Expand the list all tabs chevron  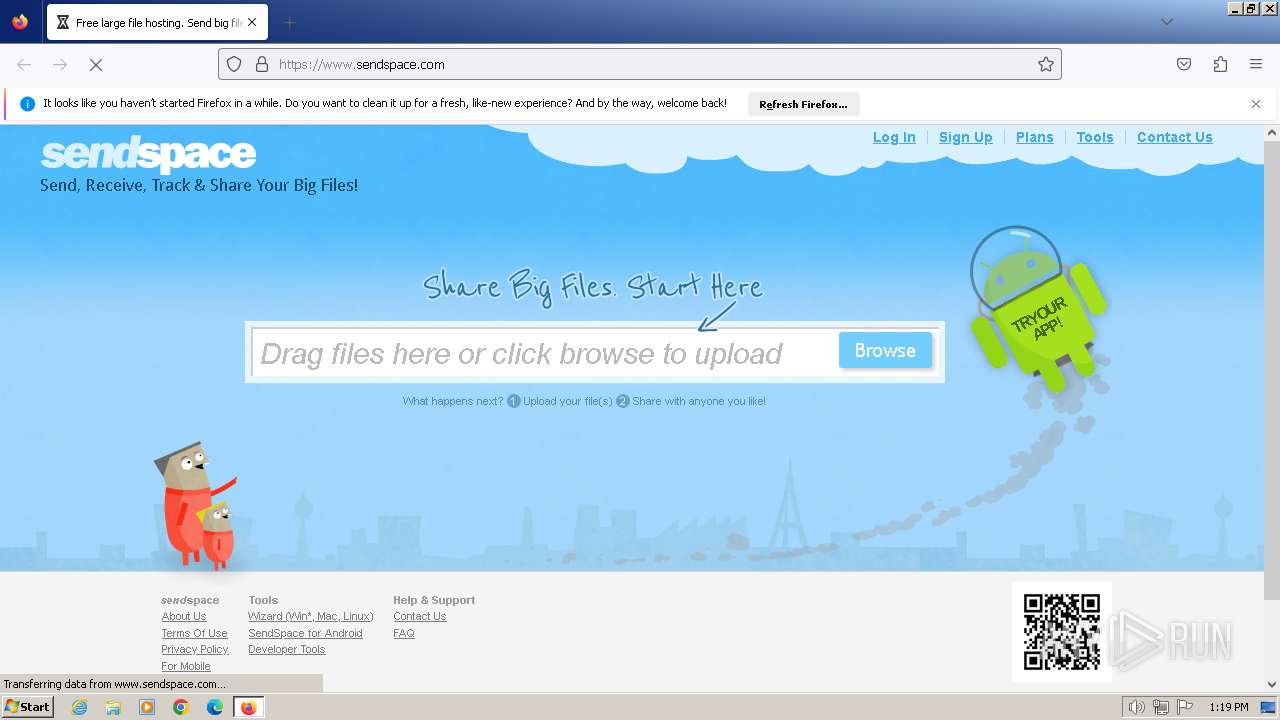(x=1166, y=22)
